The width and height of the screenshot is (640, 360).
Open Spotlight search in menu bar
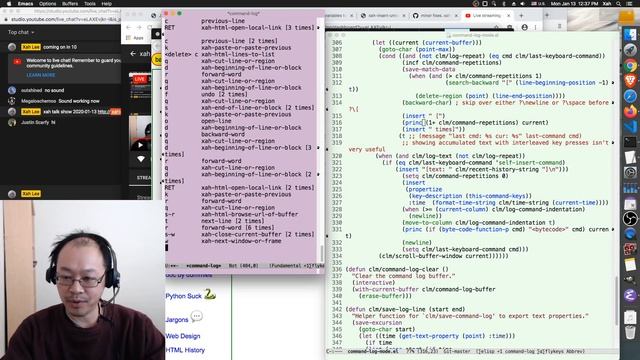[x=619, y=4]
